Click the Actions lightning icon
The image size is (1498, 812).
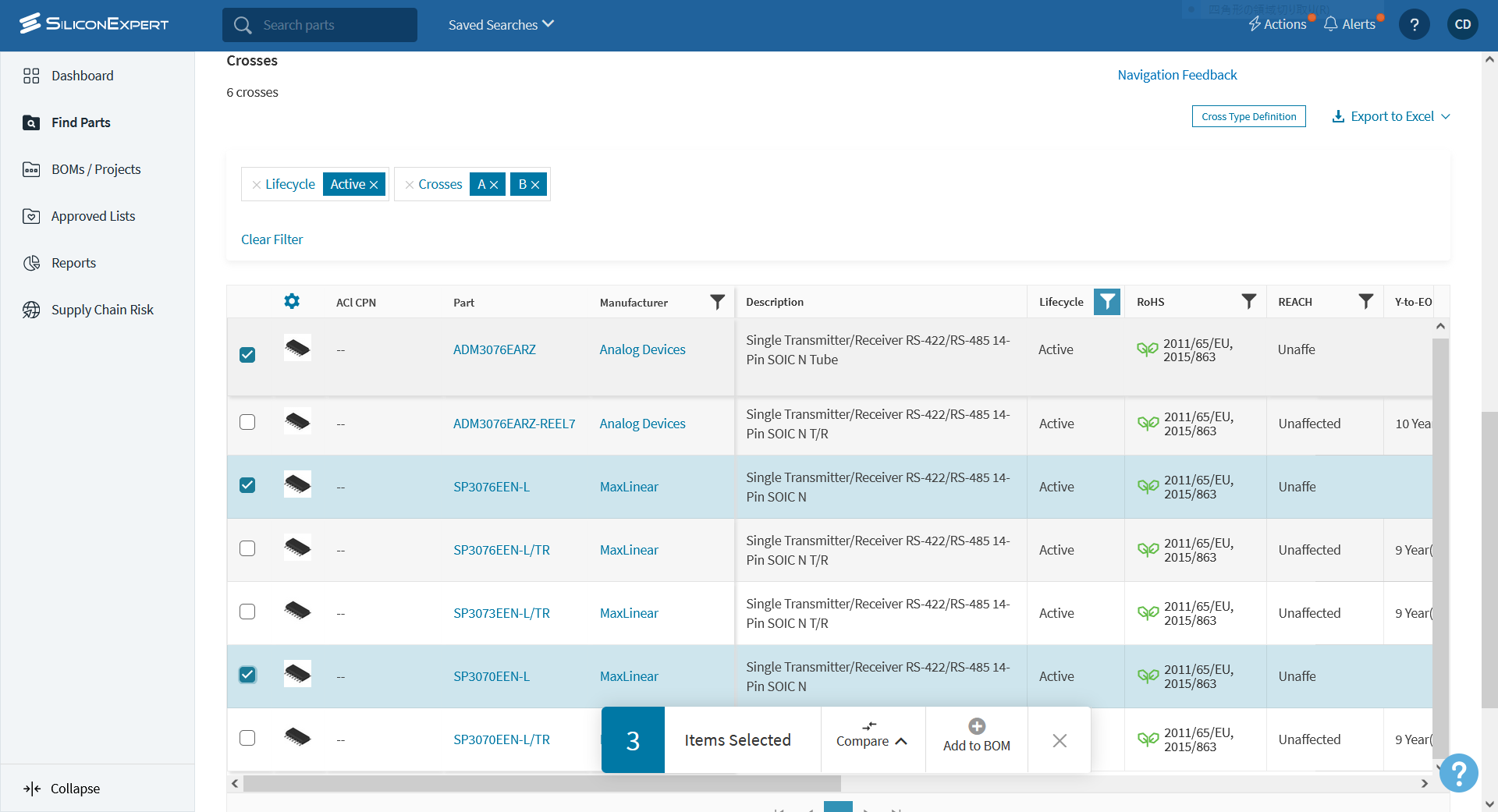pos(1255,24)
